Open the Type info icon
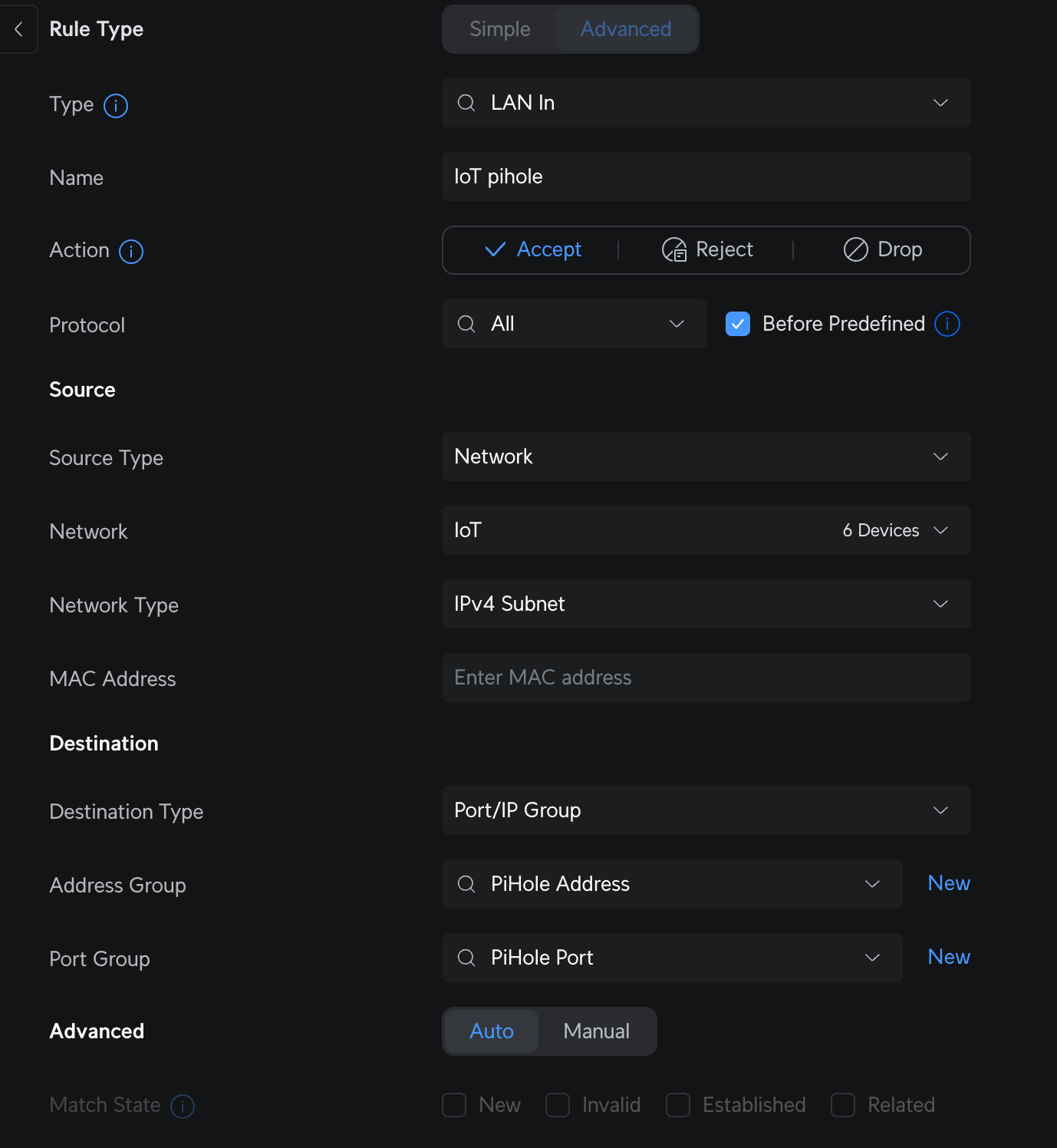This screenshot has width=1057, height=1148. [116, 105]
